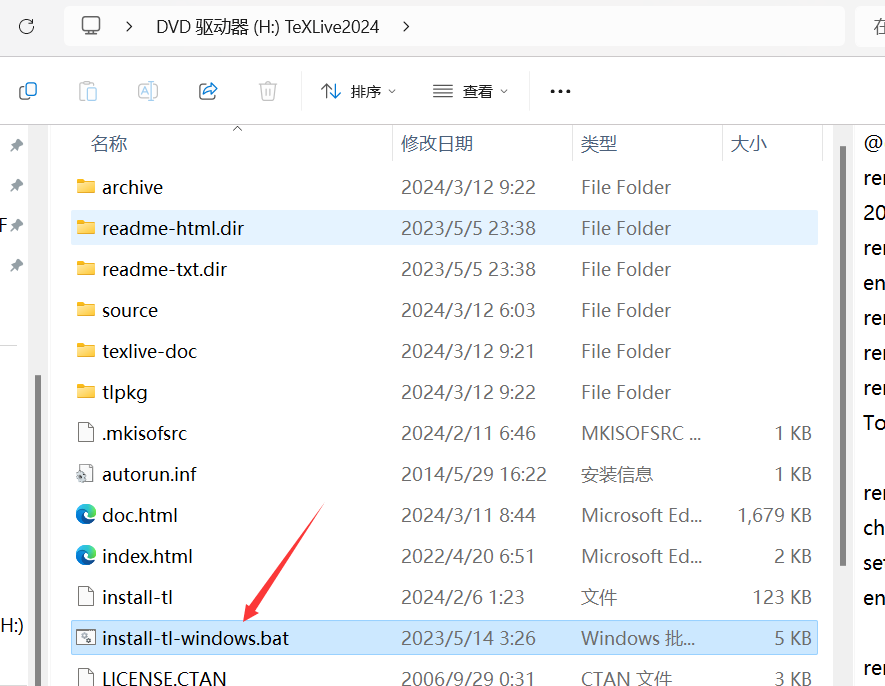The height and width of the screenshot is (686, 885).
Task: Click the Copy toolbar icon
Action: click(x=28, y=91)
